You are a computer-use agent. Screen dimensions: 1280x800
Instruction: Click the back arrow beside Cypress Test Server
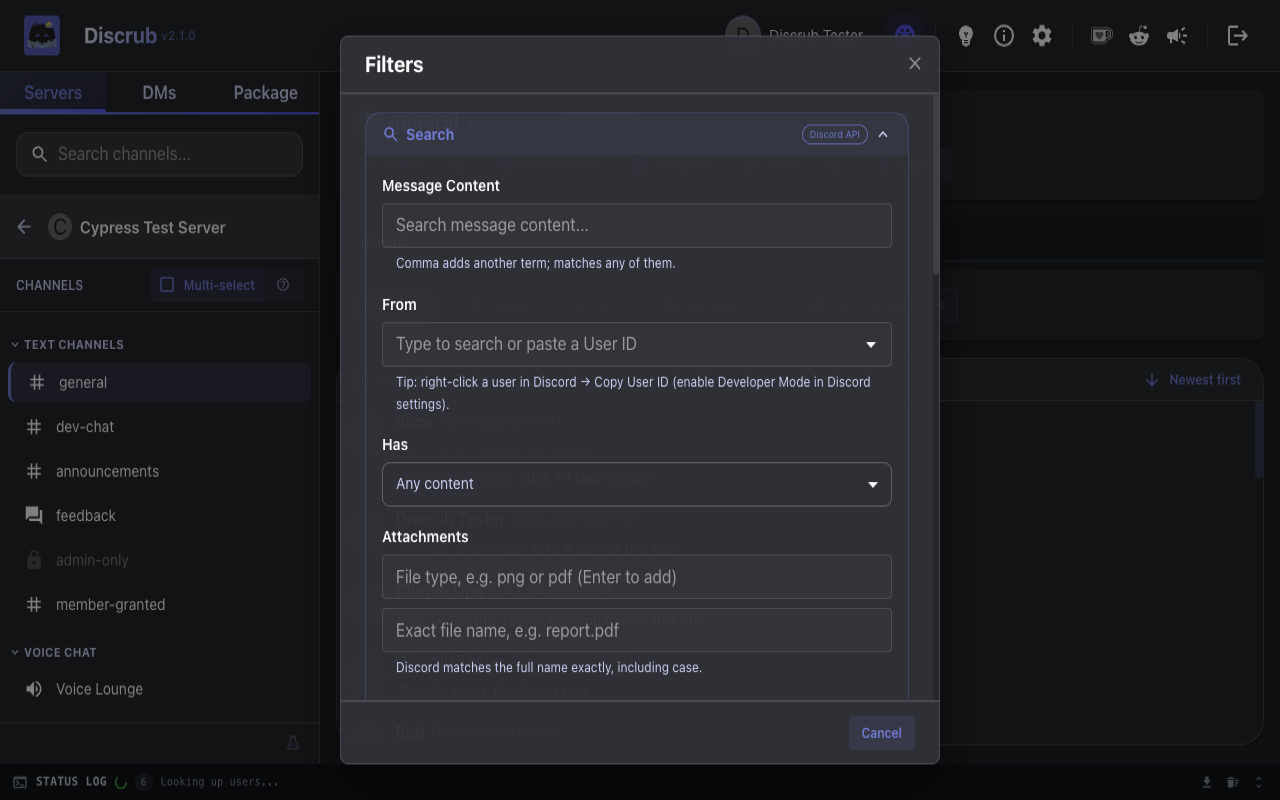click(x=24, y=227)
